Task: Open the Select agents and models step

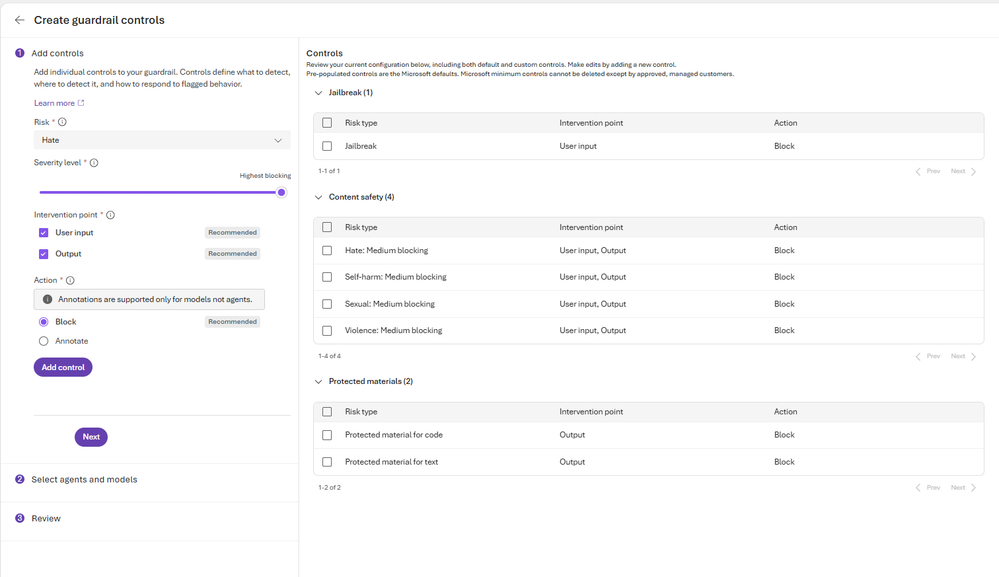Action: (84, 480)
